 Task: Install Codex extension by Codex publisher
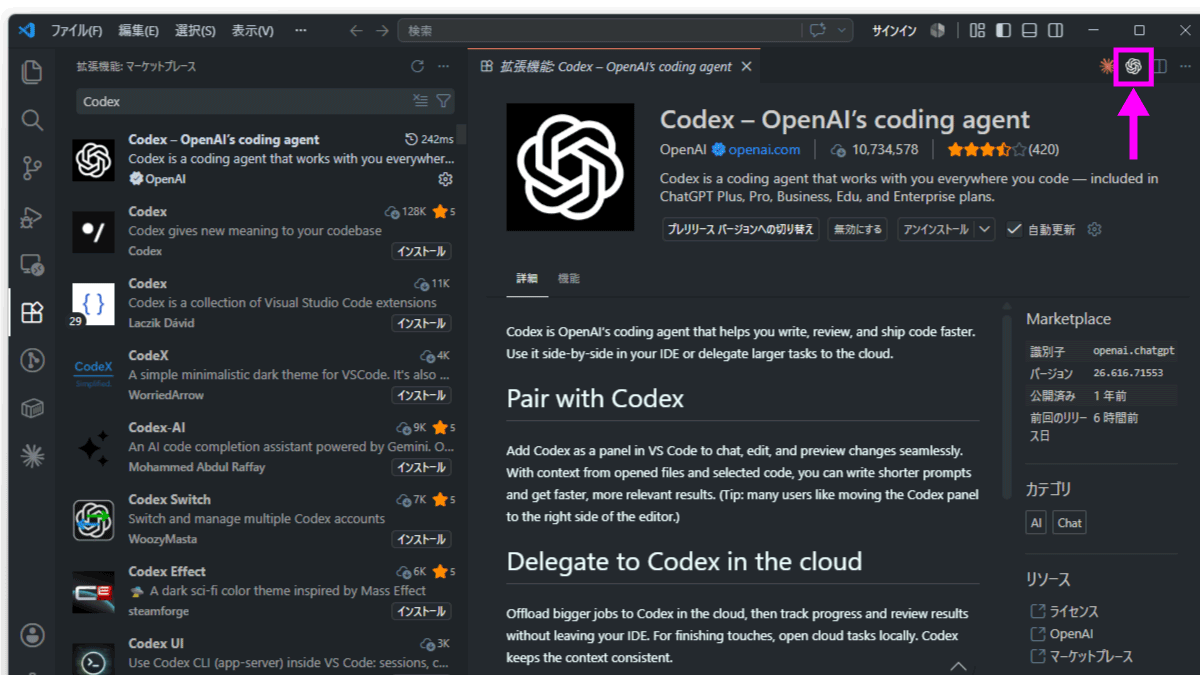tap(421, 251)
